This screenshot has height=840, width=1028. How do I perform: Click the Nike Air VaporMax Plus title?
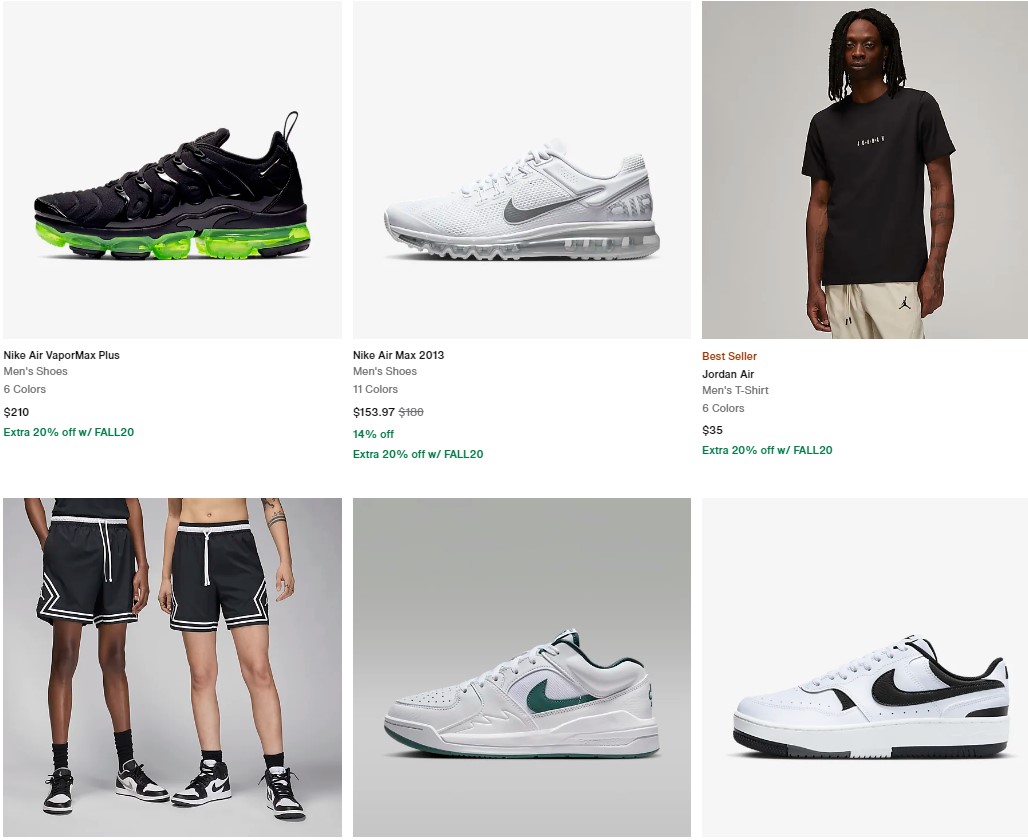(x=62, y=355)
